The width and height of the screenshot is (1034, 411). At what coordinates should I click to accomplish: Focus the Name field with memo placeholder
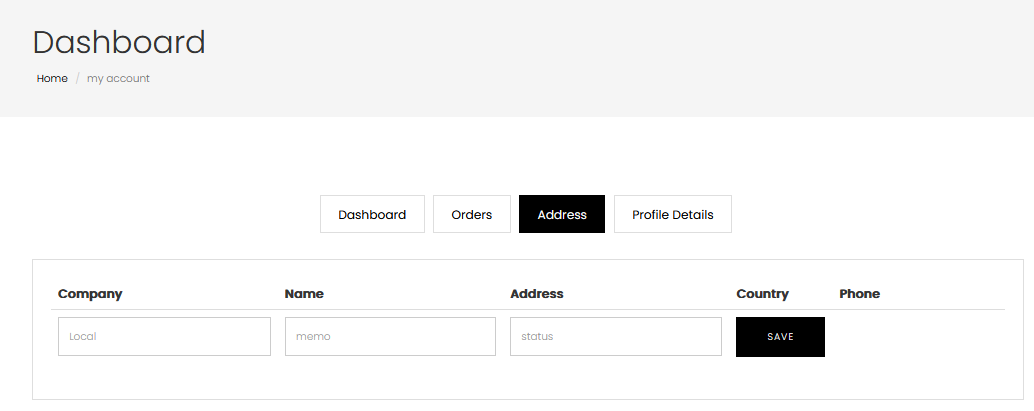click(390, 336)
